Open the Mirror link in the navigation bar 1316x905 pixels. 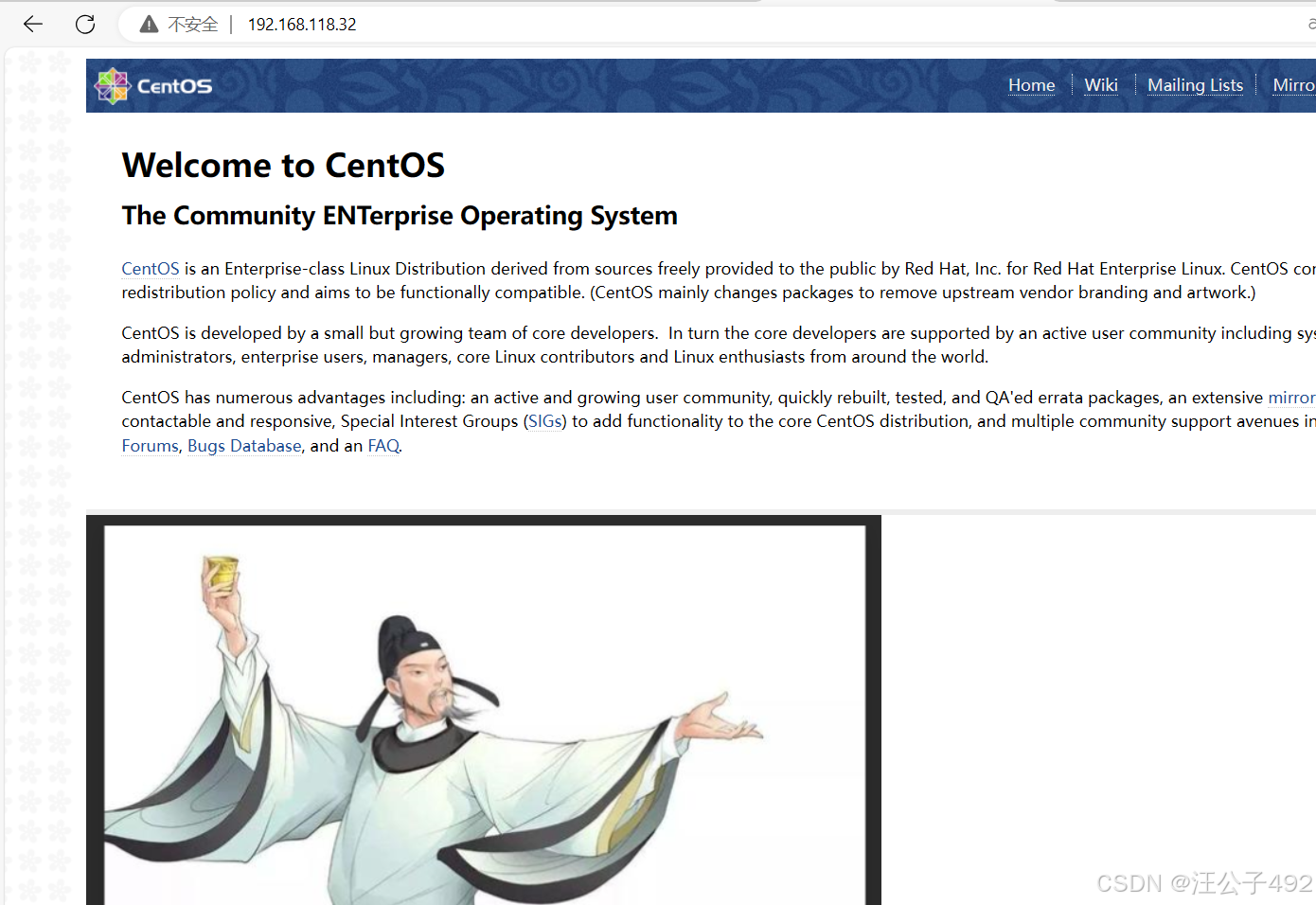(x=1294, y=84)
